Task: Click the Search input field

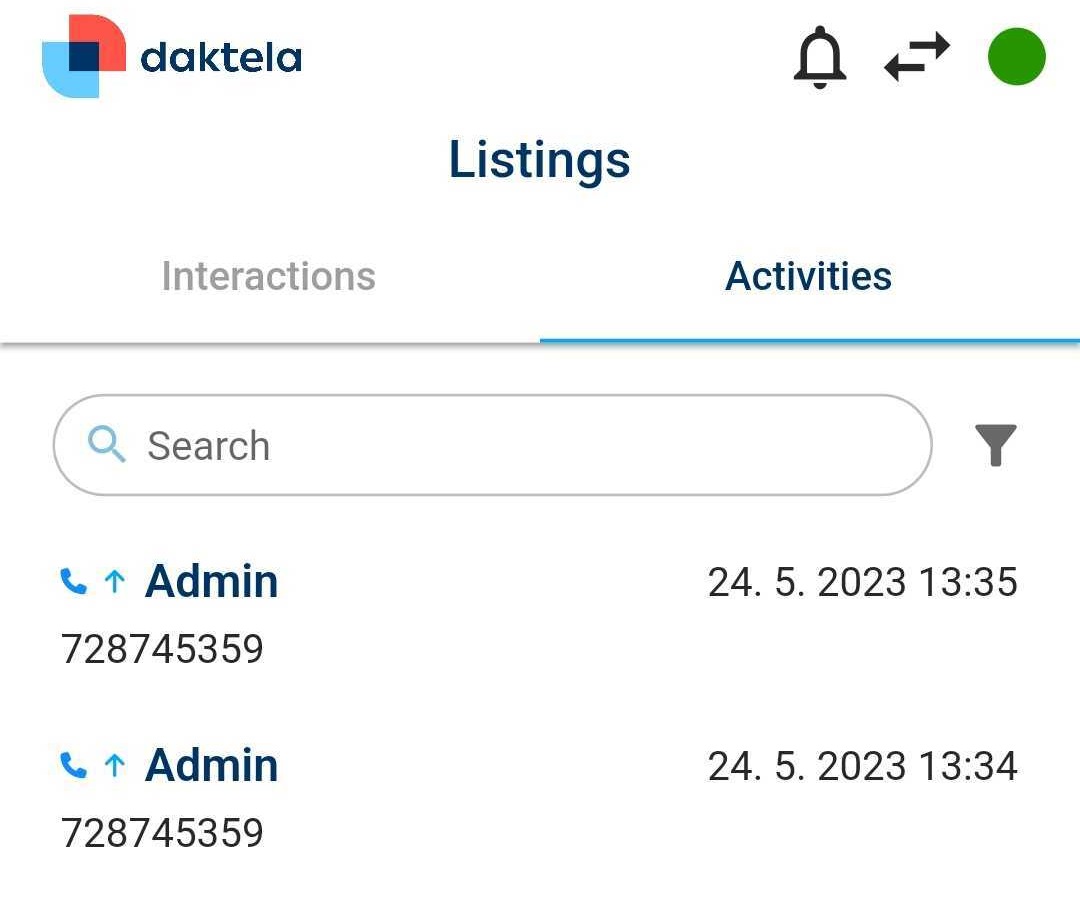Action: coord(490,446)
